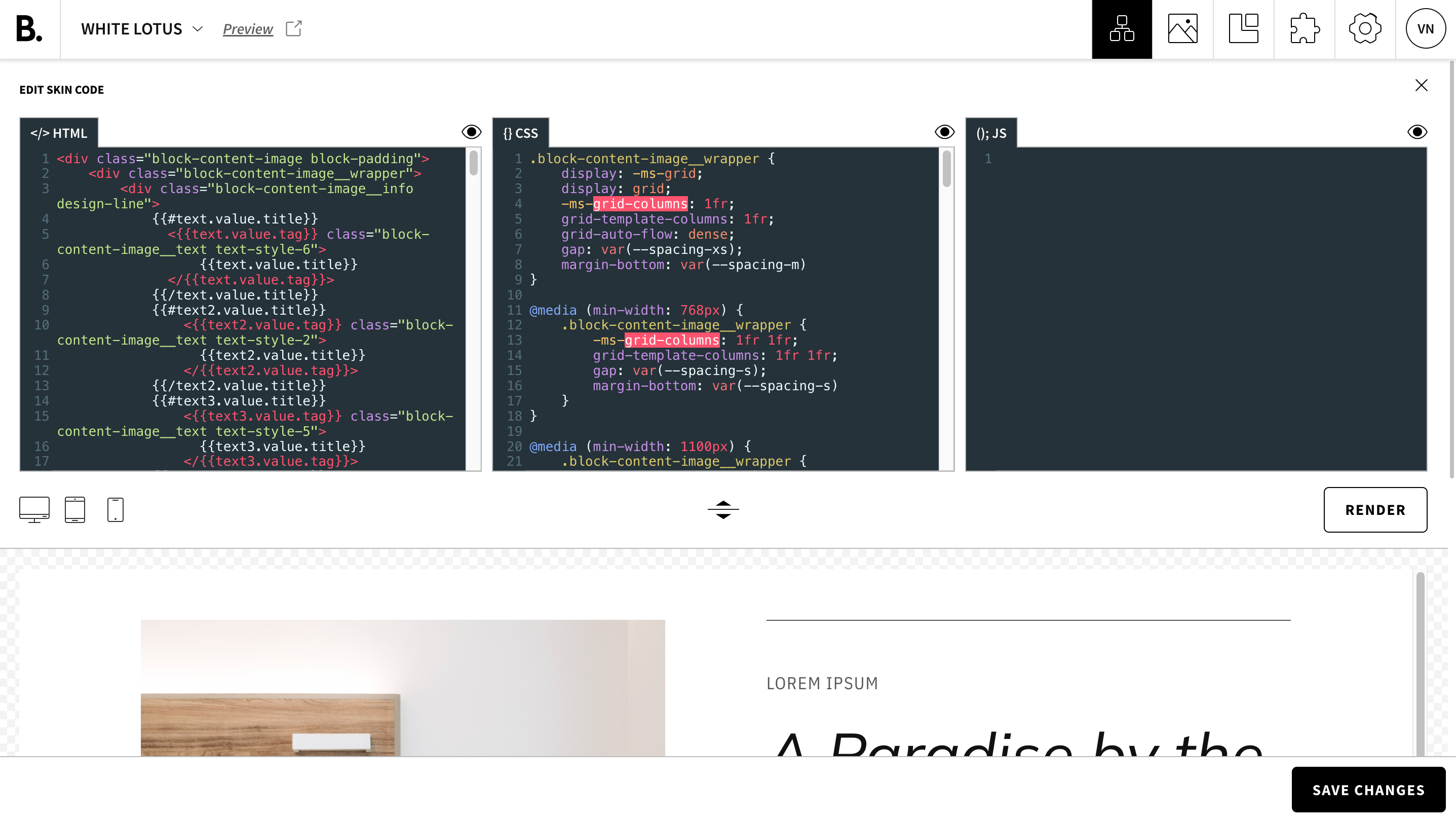Image resolution: width=1456 pixels, height=821 pixels.
Task: Toggle JS panel visibility eye icon
Action: click(x=1418, y=133)
